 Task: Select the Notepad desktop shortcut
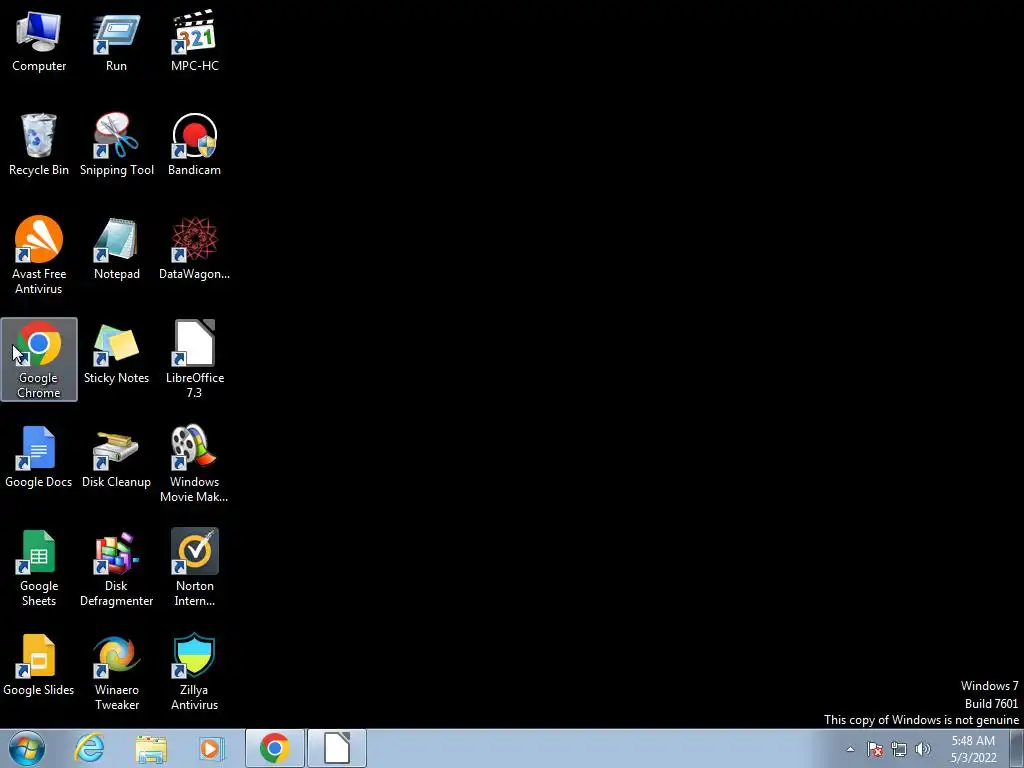coord(116,248)
